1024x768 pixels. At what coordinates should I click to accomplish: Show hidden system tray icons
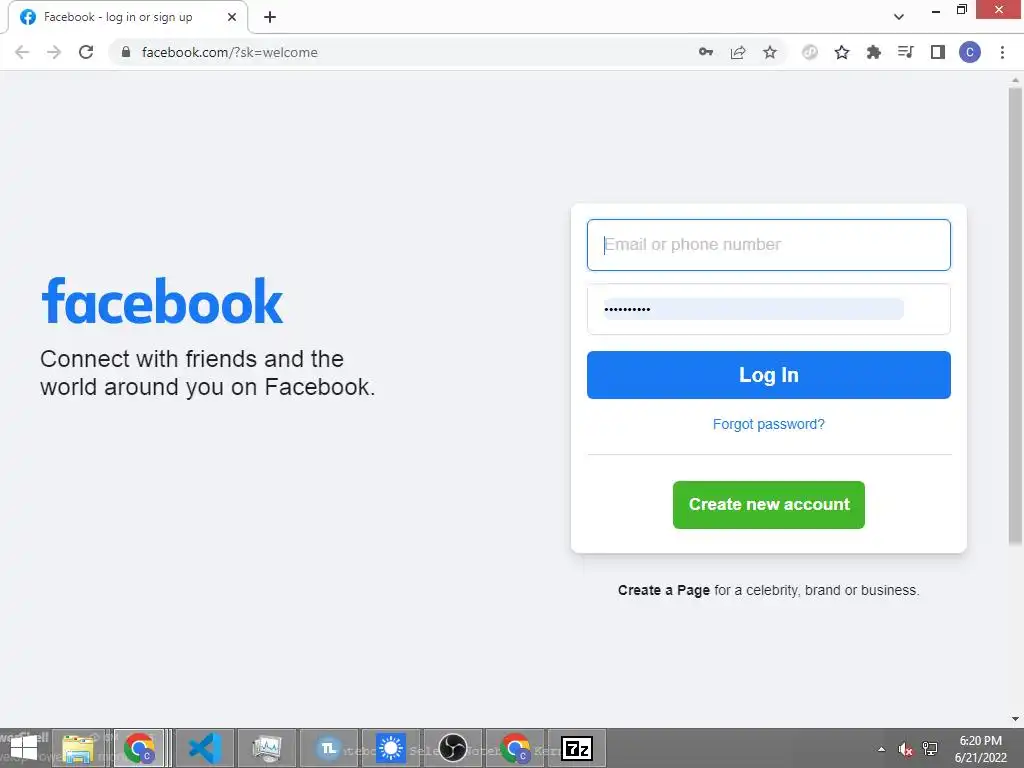[x=882, y=749]
